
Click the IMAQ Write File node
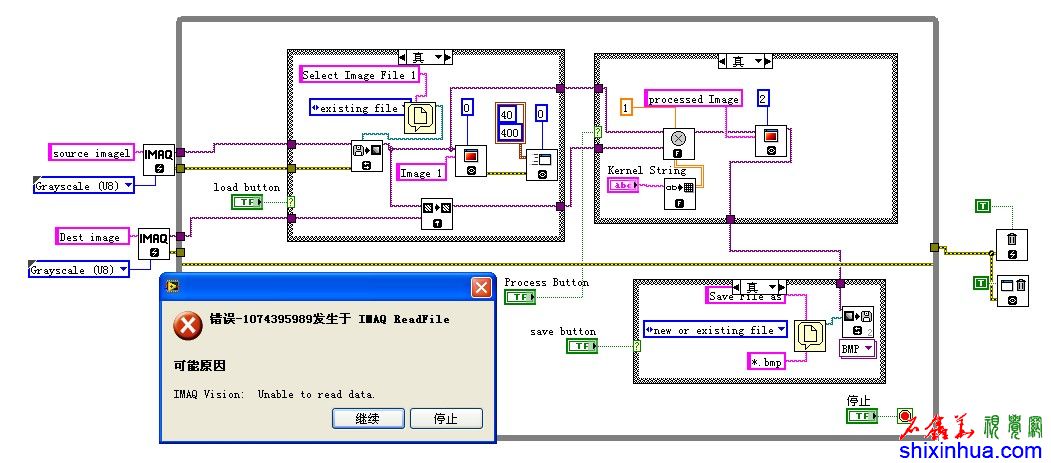point(857,322)
